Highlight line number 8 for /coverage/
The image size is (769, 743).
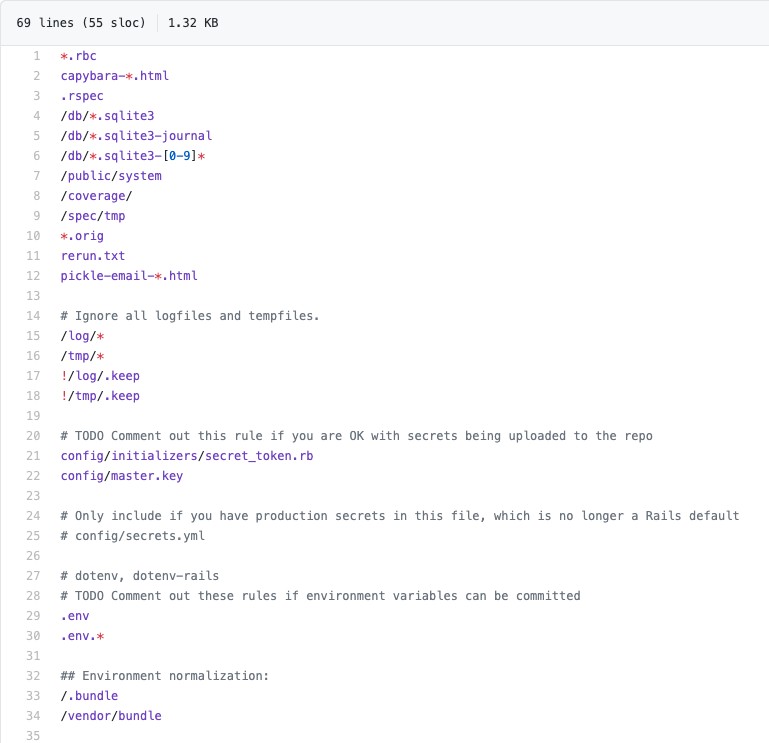click(37, 196)
